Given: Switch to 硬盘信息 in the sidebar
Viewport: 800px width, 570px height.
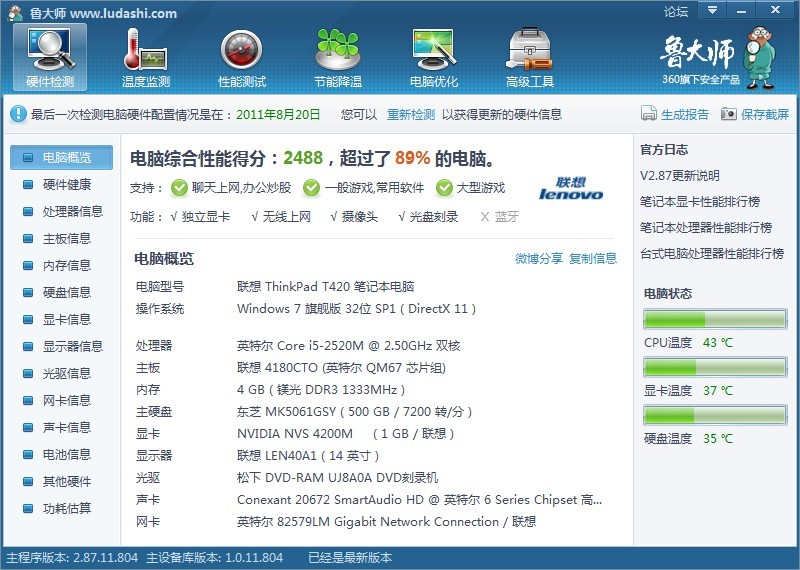Looking at the screenshot, I should [x=66, y=292].
